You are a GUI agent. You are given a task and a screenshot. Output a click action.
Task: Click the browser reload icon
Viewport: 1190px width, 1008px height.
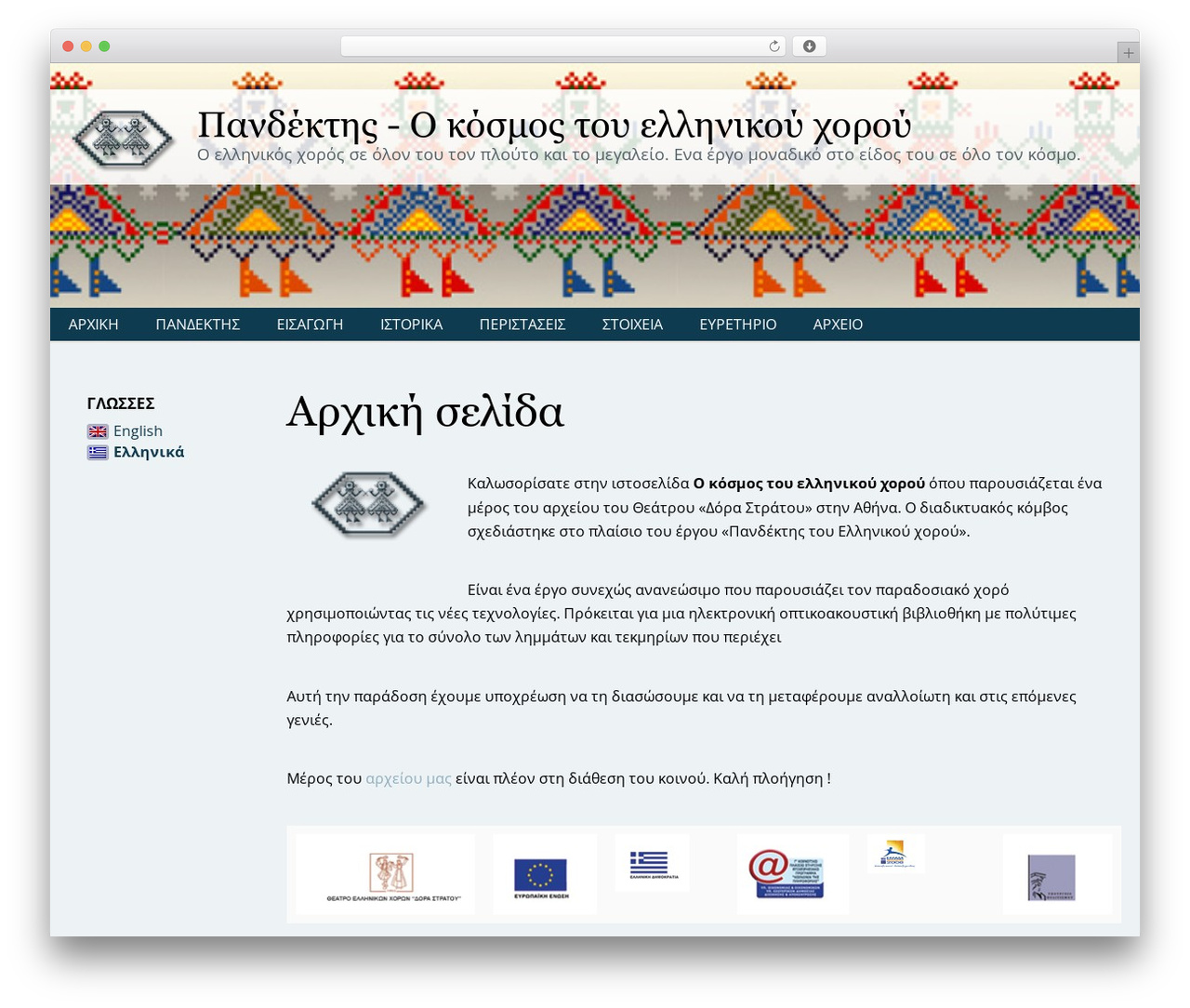(x=774, y=46)
